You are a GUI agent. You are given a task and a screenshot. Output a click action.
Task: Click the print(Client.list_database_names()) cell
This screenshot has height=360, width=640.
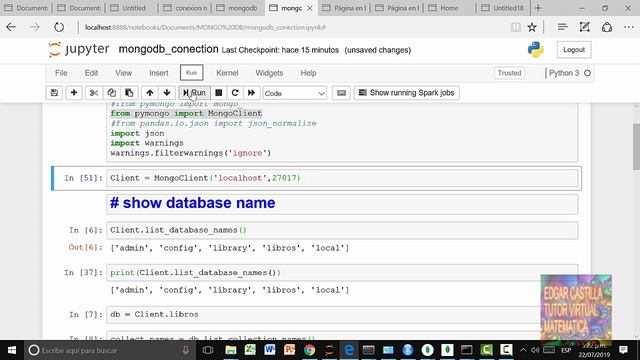pyautogui.click(x=342, y=273)
